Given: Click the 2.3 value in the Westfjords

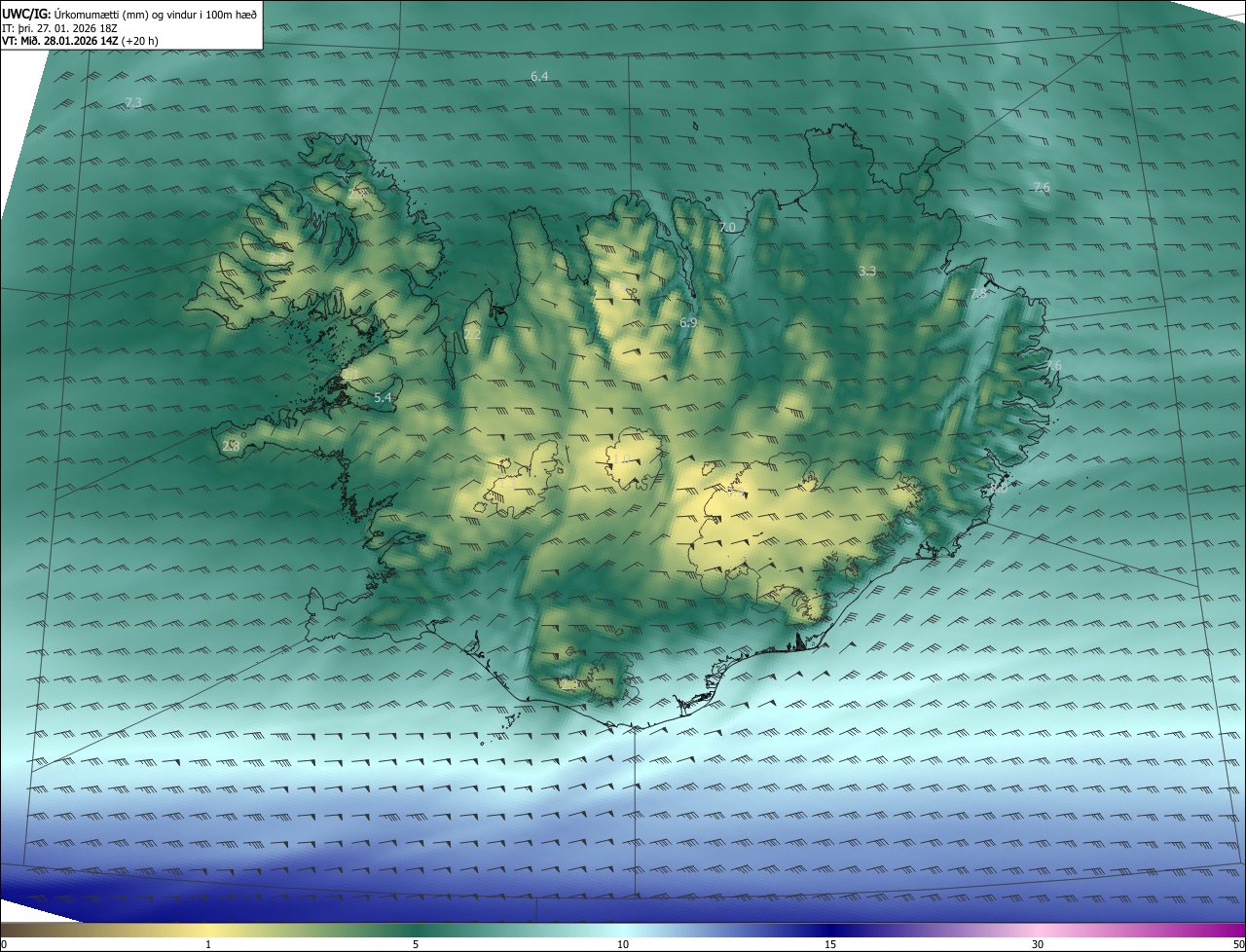Looking at the screenshot, I should (x=356, y=194).
